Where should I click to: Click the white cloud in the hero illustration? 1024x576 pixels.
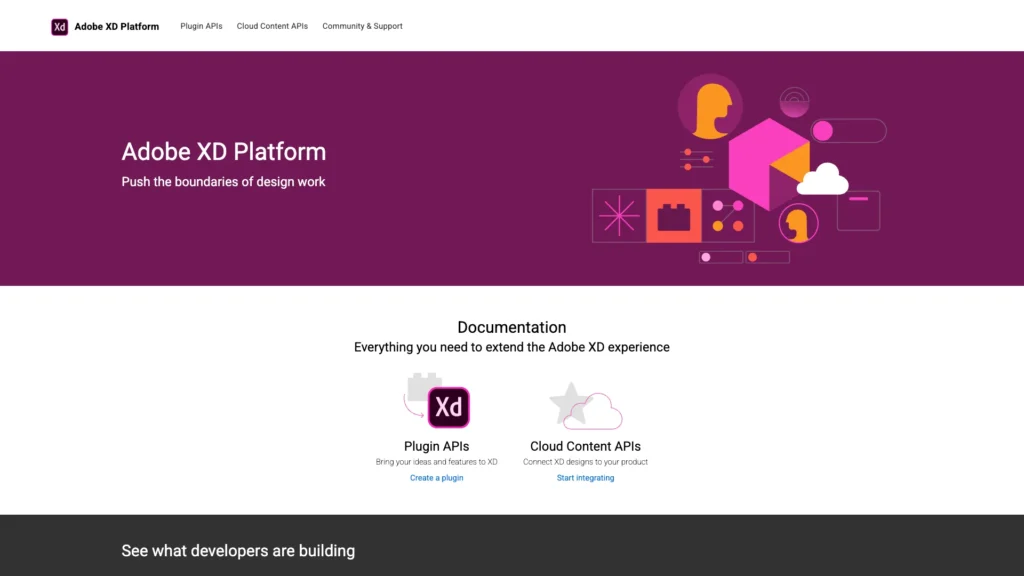click(x=822, y=180)
